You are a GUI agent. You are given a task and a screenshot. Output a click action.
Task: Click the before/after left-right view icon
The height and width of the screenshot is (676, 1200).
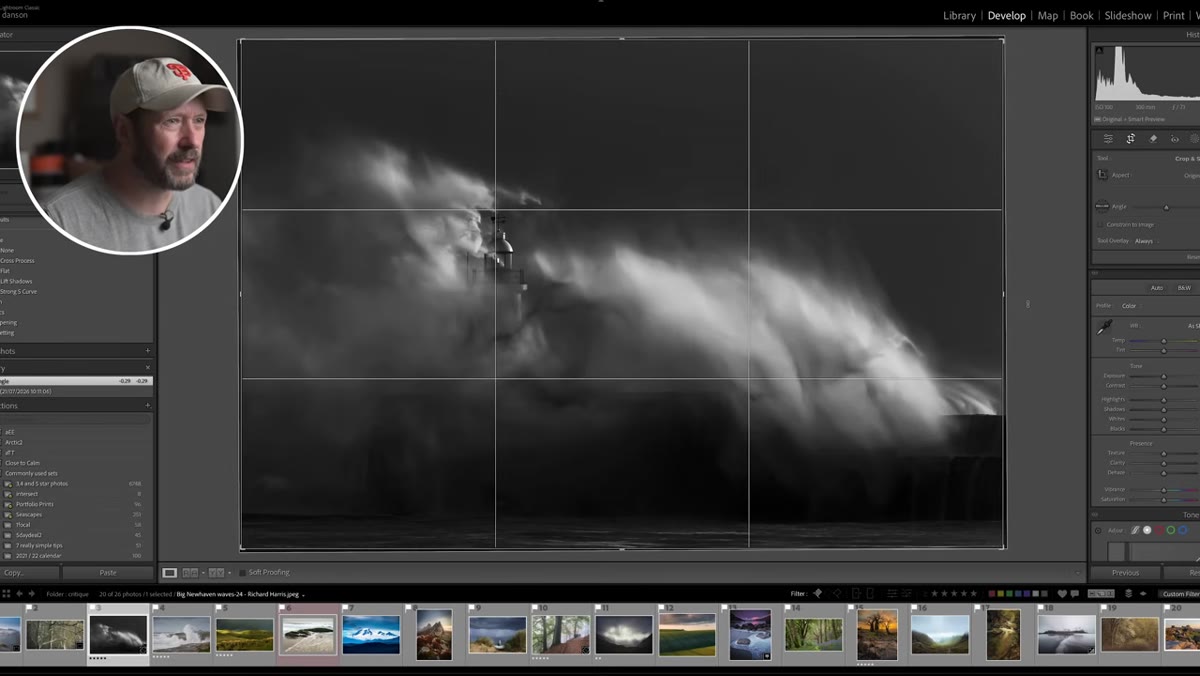click(189, 572)
